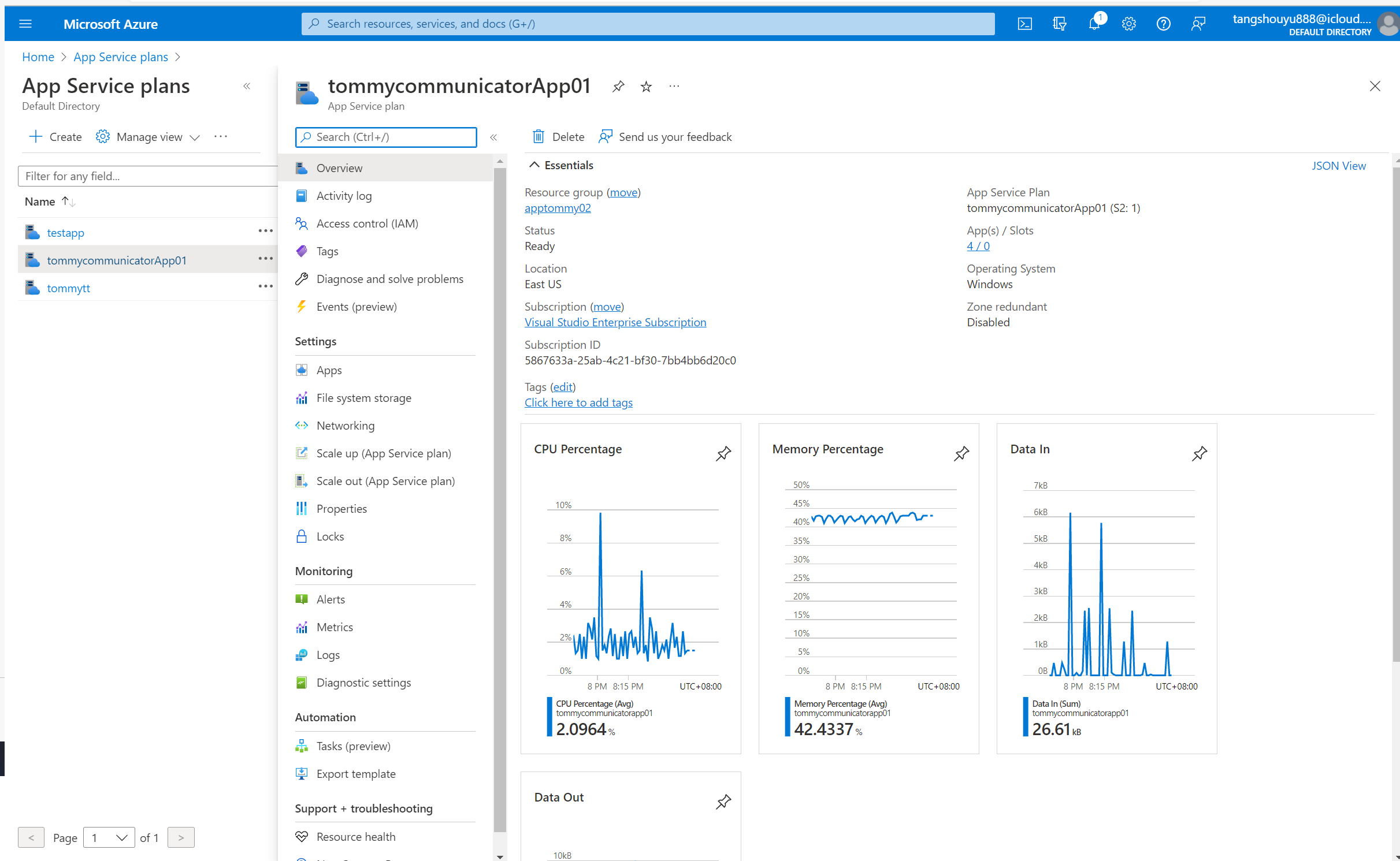Open the apptommy02 resource group link

tap(557, 208)
